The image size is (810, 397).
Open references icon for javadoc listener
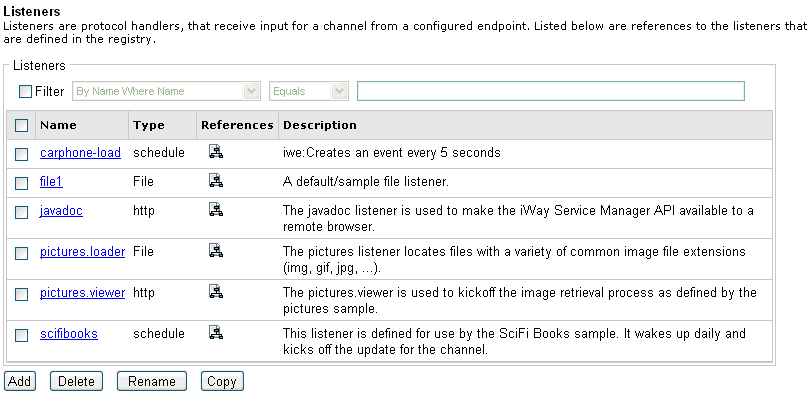[216, 210]
